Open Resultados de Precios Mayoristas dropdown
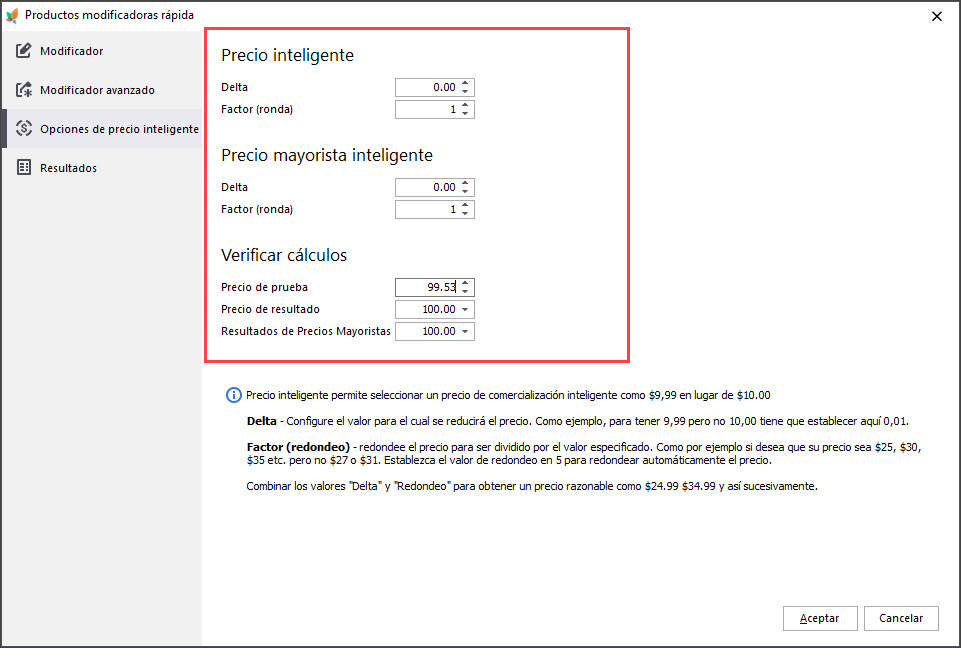 pos(465,332)
